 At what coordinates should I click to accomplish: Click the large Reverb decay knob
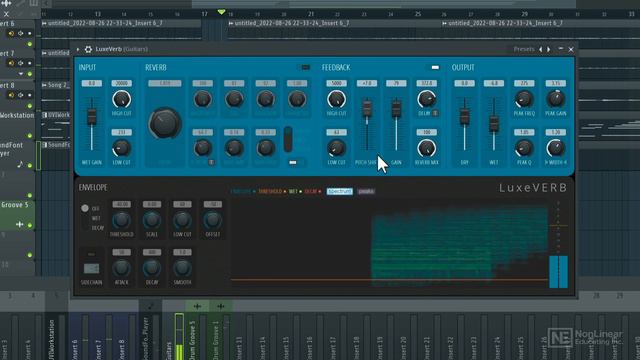164,122
